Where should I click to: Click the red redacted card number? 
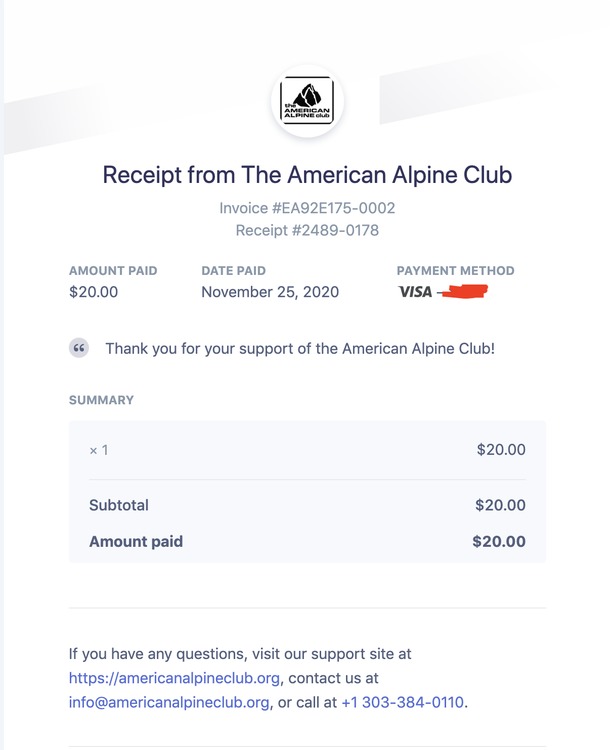pos(463,292)
